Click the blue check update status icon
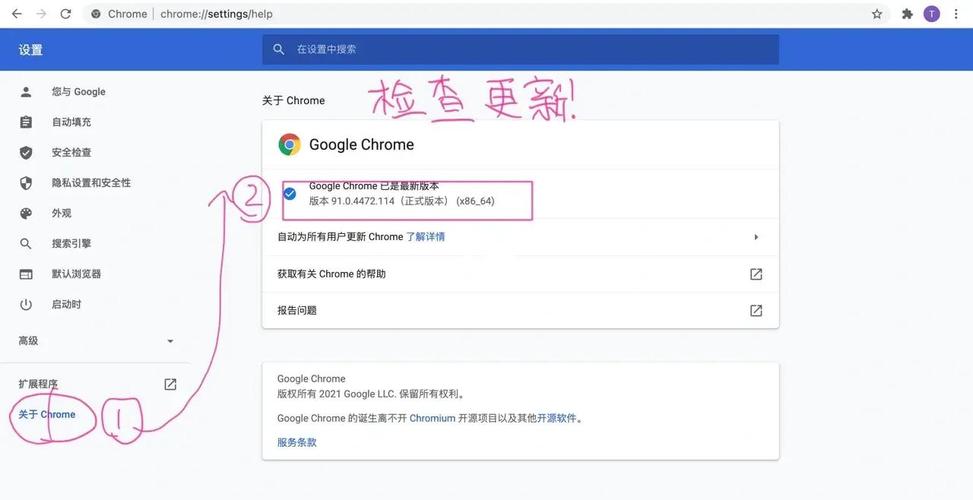973x500 pixels. pyautogui.click(x=290, y=194)
